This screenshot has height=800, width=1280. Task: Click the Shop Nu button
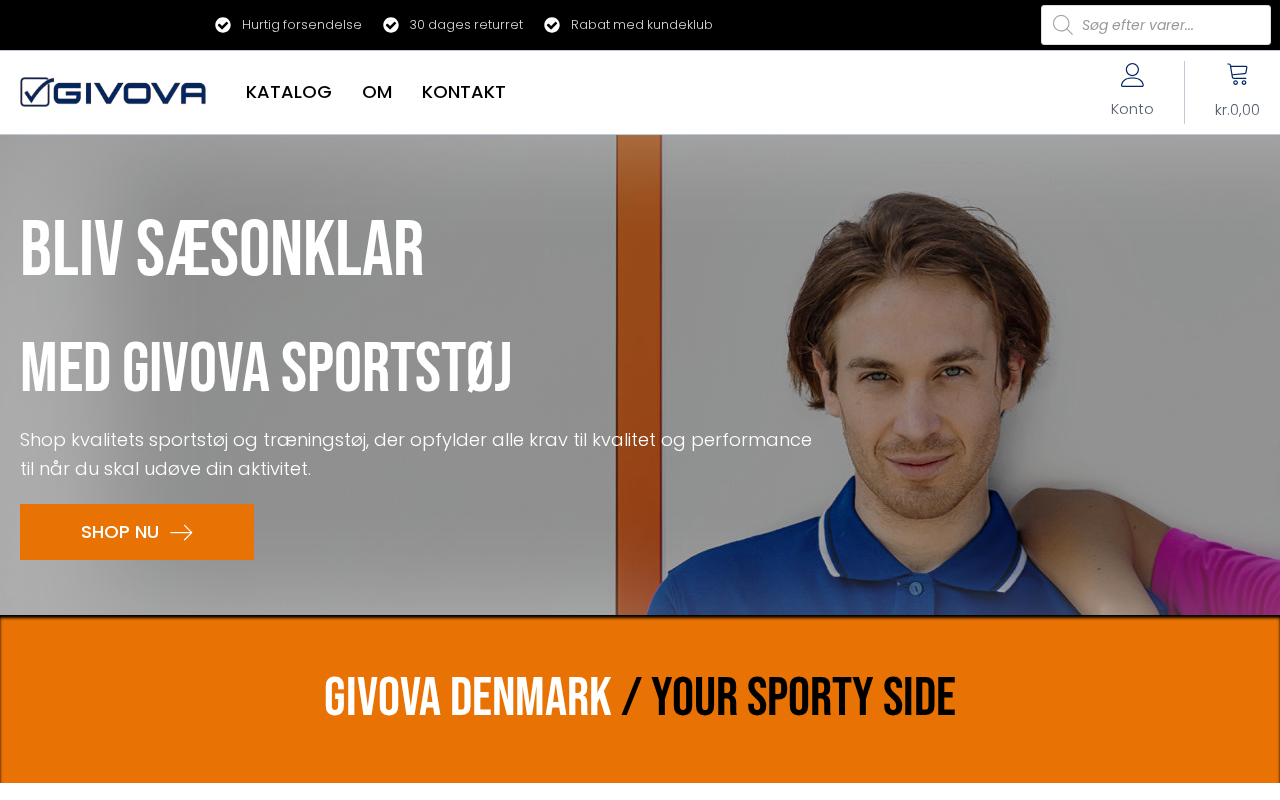coord(137,532)
